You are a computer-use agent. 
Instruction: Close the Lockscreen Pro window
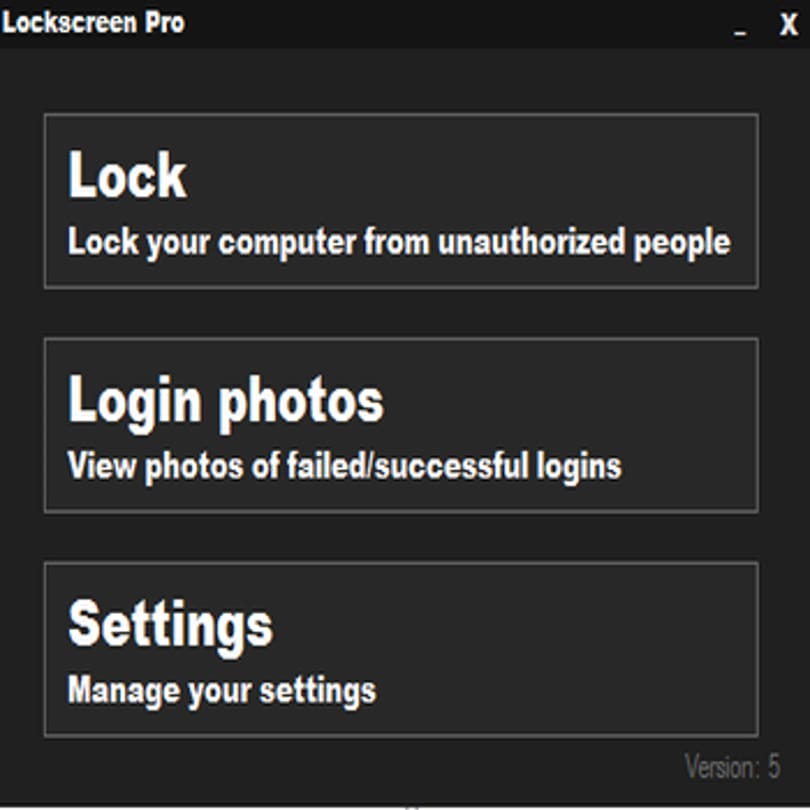coord(788,25)
